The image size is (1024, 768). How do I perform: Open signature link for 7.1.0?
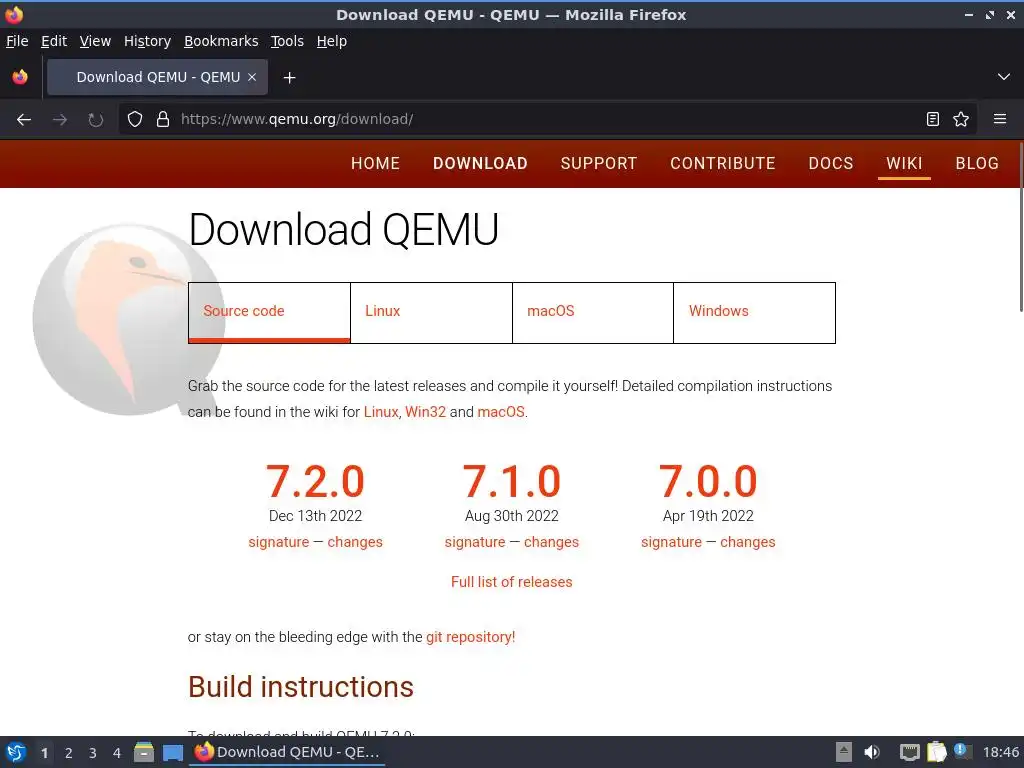[x=475, y=542]
